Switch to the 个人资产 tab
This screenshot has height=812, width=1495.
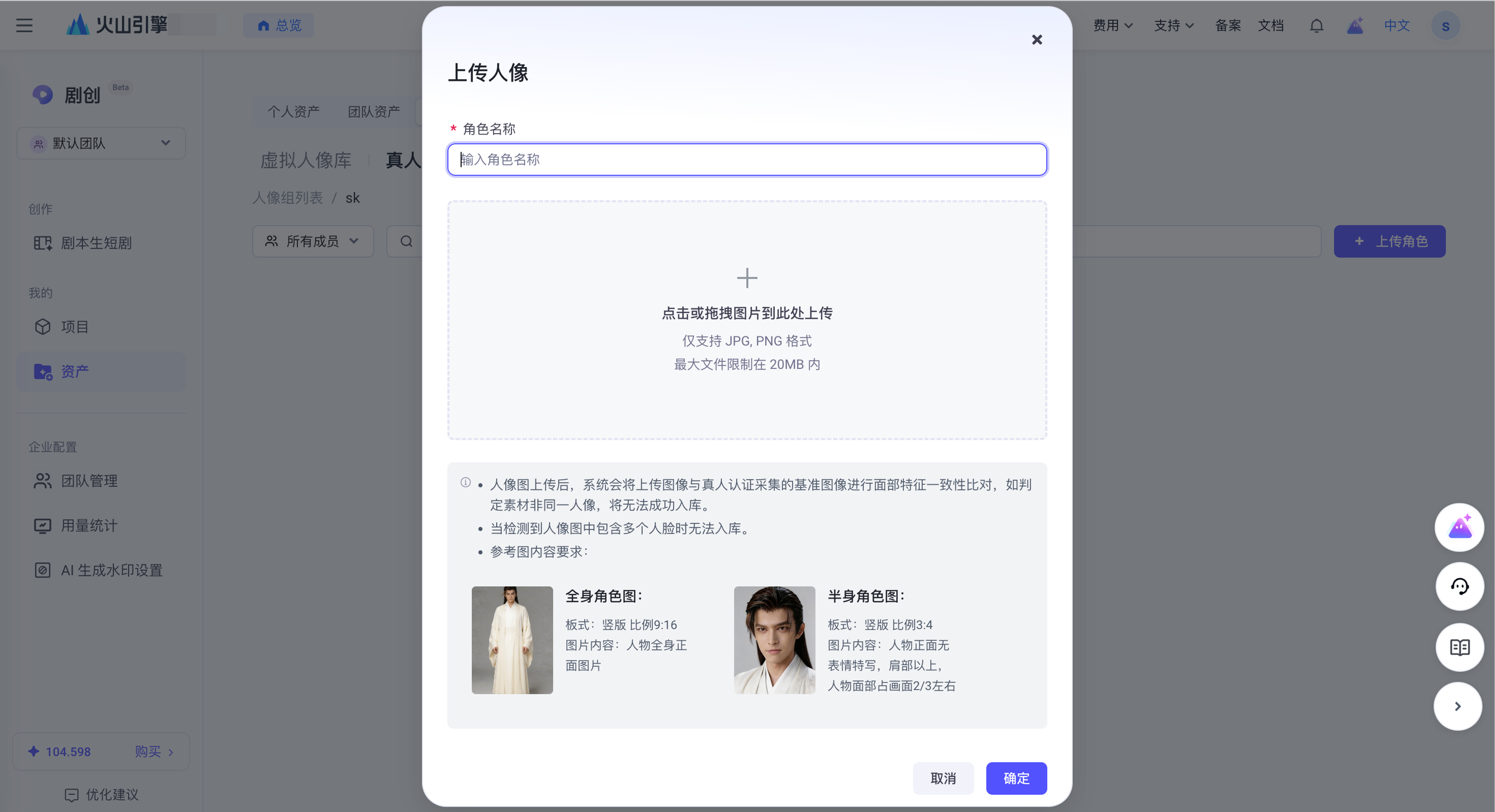(x=293, y=111)
